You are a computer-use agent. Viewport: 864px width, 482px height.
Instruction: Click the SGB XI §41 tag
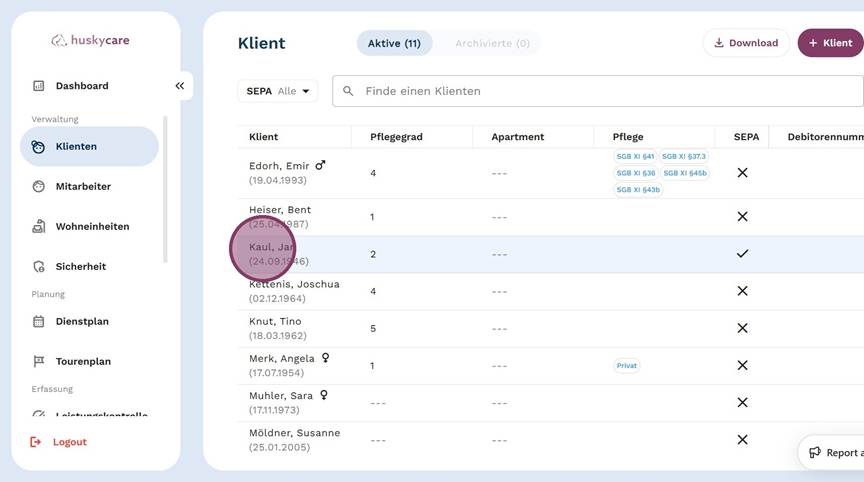[x=635, y=156]
